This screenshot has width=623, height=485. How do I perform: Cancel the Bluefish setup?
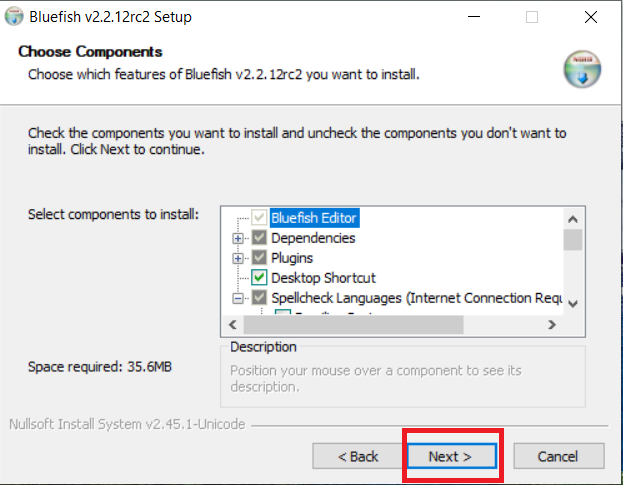point(559,456)
